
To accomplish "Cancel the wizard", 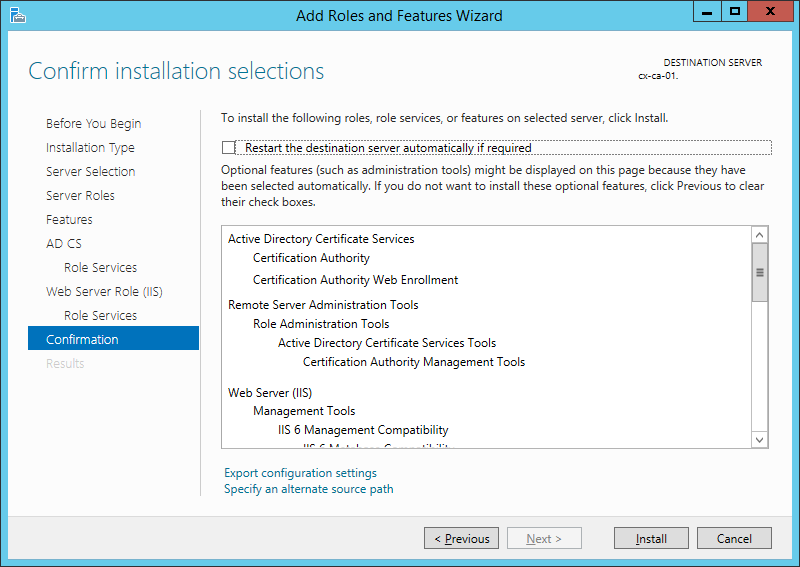I will 733,538.
